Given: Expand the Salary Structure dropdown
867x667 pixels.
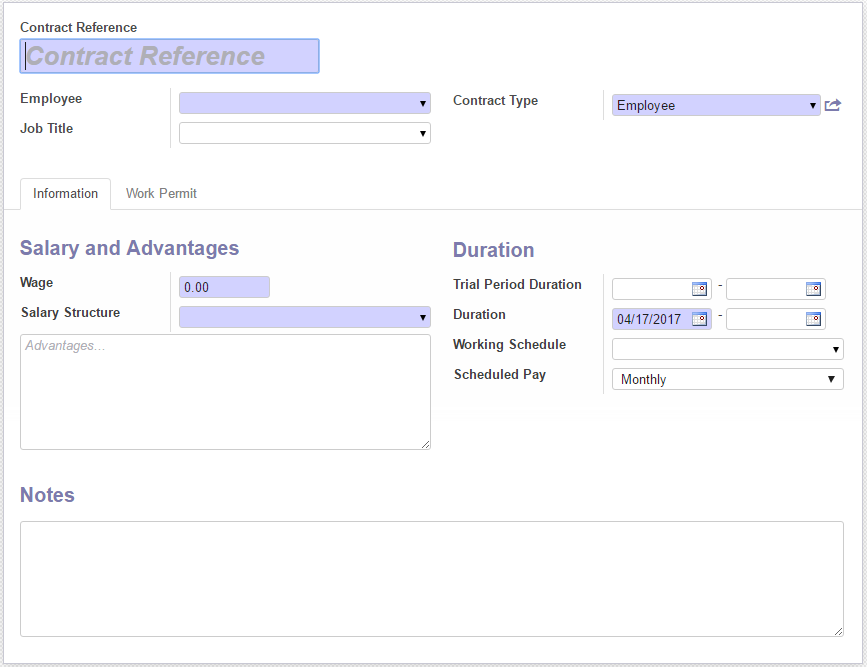Looking at the screenshot, I should pyautogui.click(x=305, y=317).
